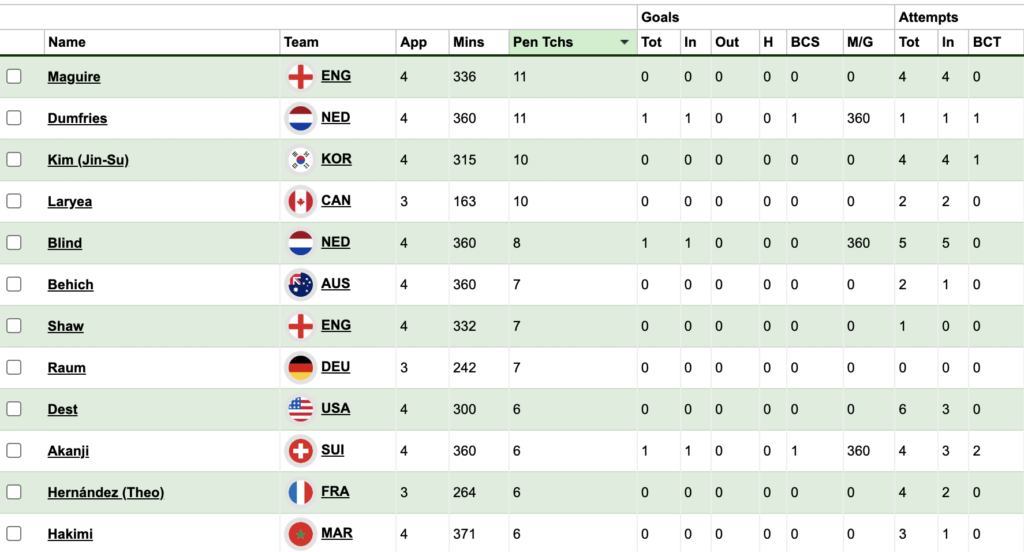This screenshot has width=1024, height=552.
Task: Click the FRA team link
Action: [x=335, y=491]
